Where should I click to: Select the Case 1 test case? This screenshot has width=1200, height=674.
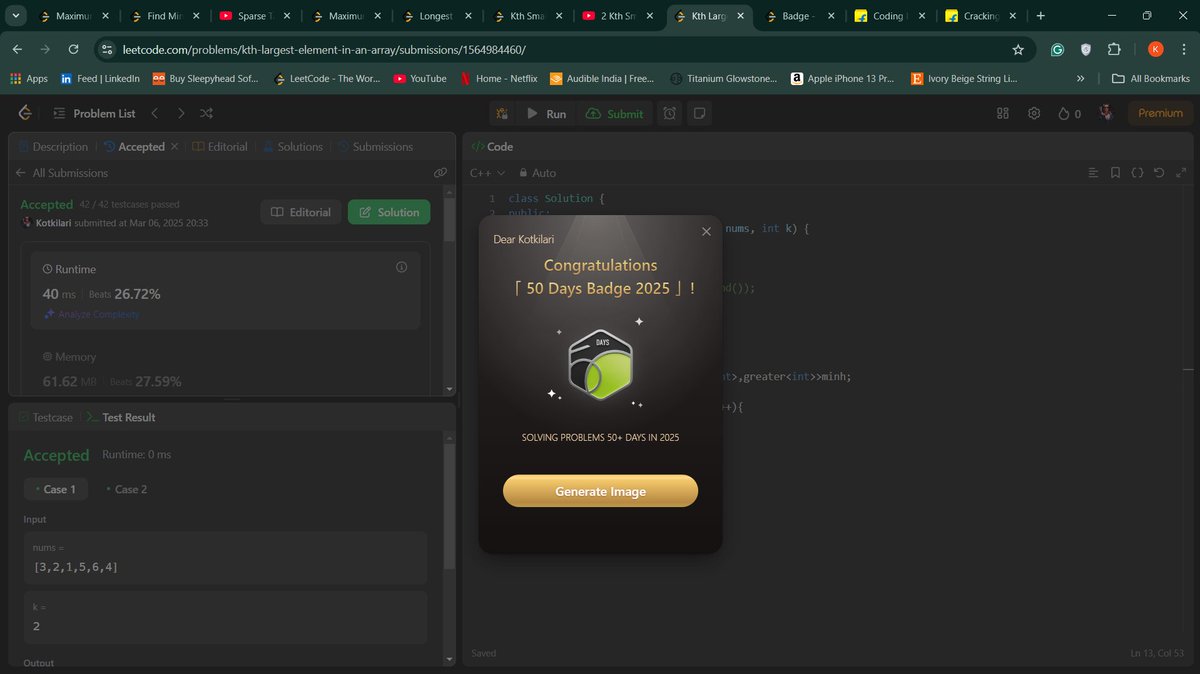(56, 489)
